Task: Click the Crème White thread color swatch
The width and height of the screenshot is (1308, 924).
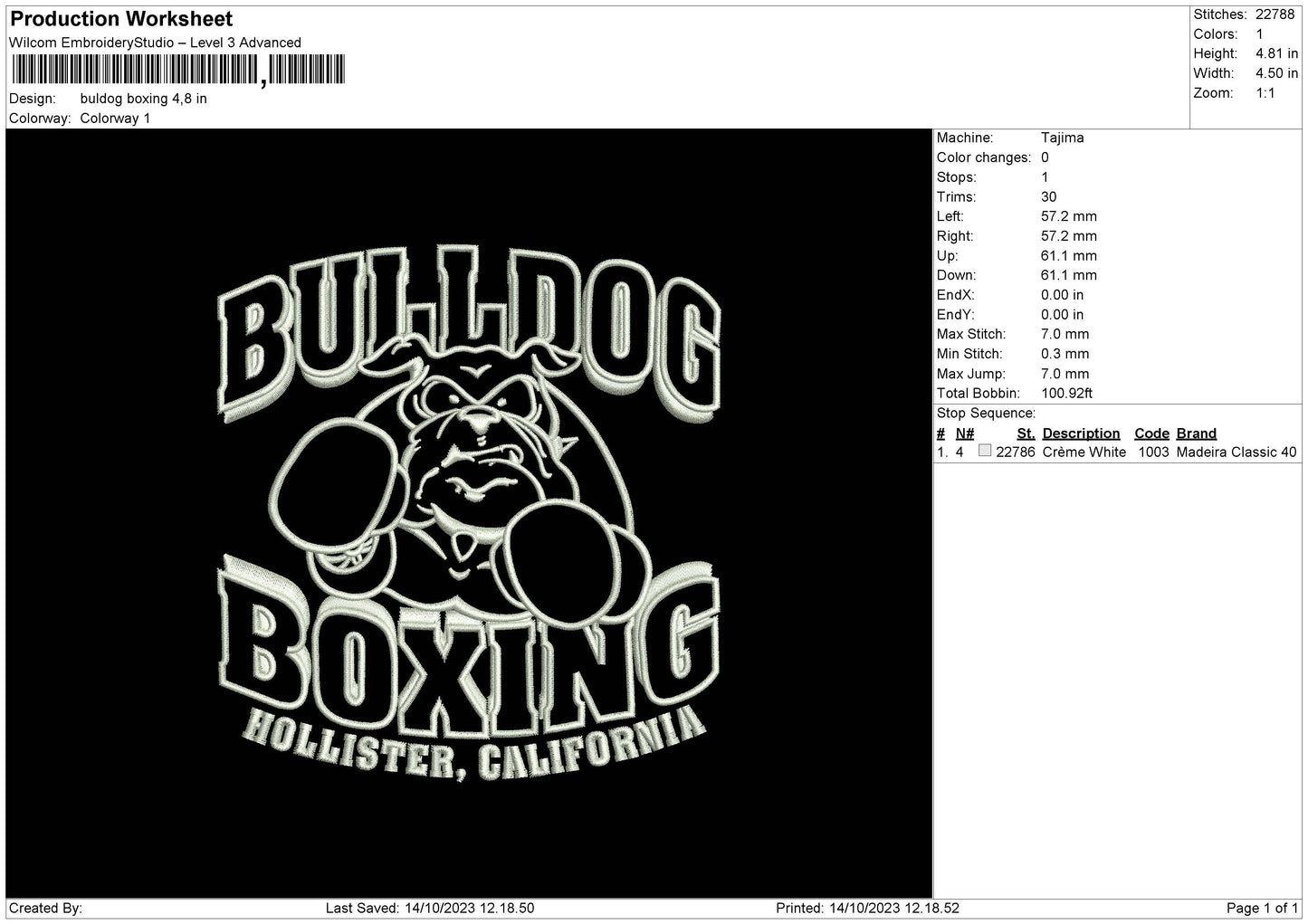Action: tap(985, 451)
